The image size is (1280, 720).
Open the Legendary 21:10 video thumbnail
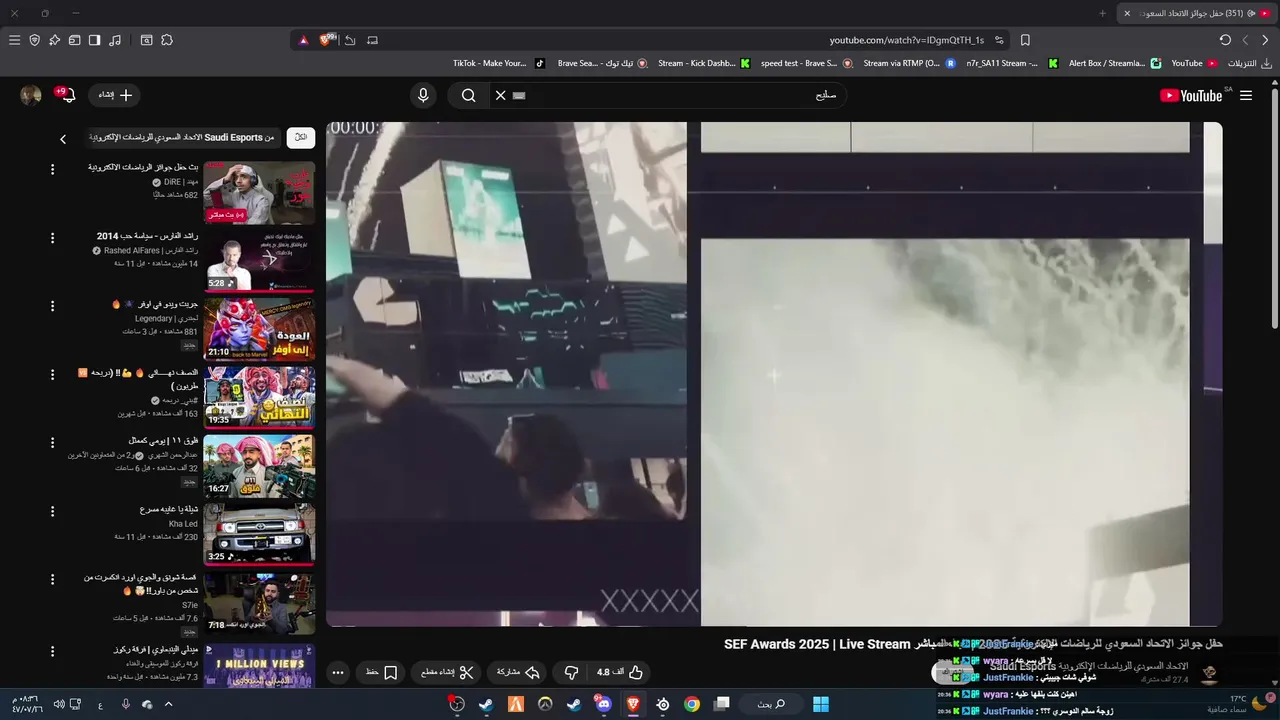(259, 329)
